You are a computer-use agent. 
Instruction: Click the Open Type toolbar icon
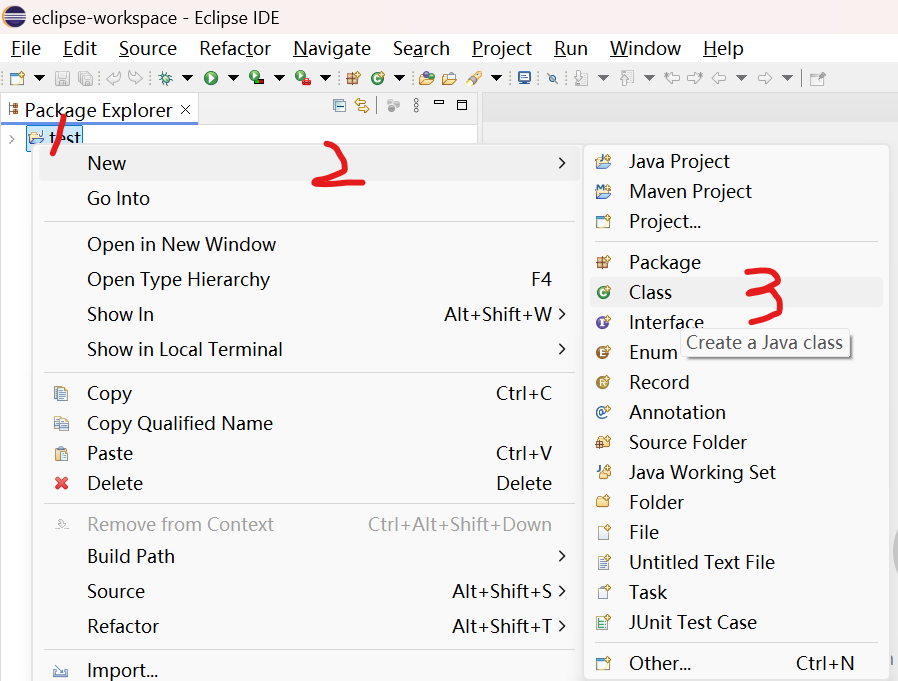point(427,78)
